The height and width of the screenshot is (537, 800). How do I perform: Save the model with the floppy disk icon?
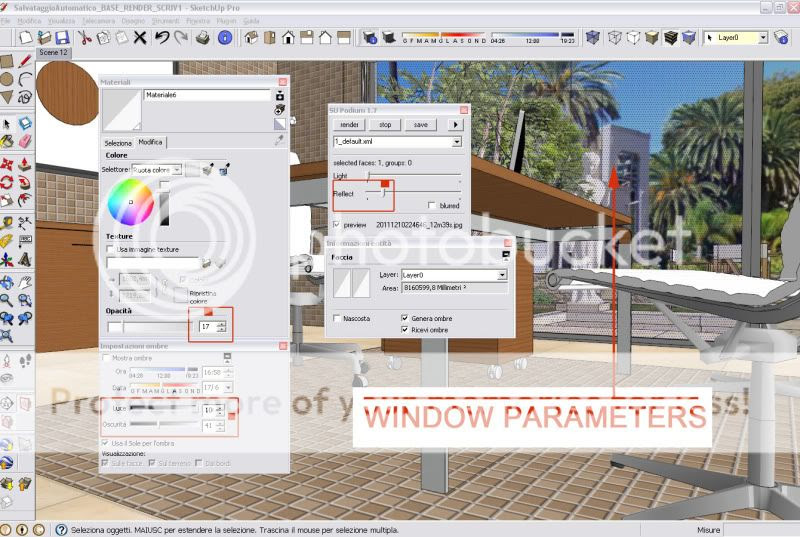62,37
